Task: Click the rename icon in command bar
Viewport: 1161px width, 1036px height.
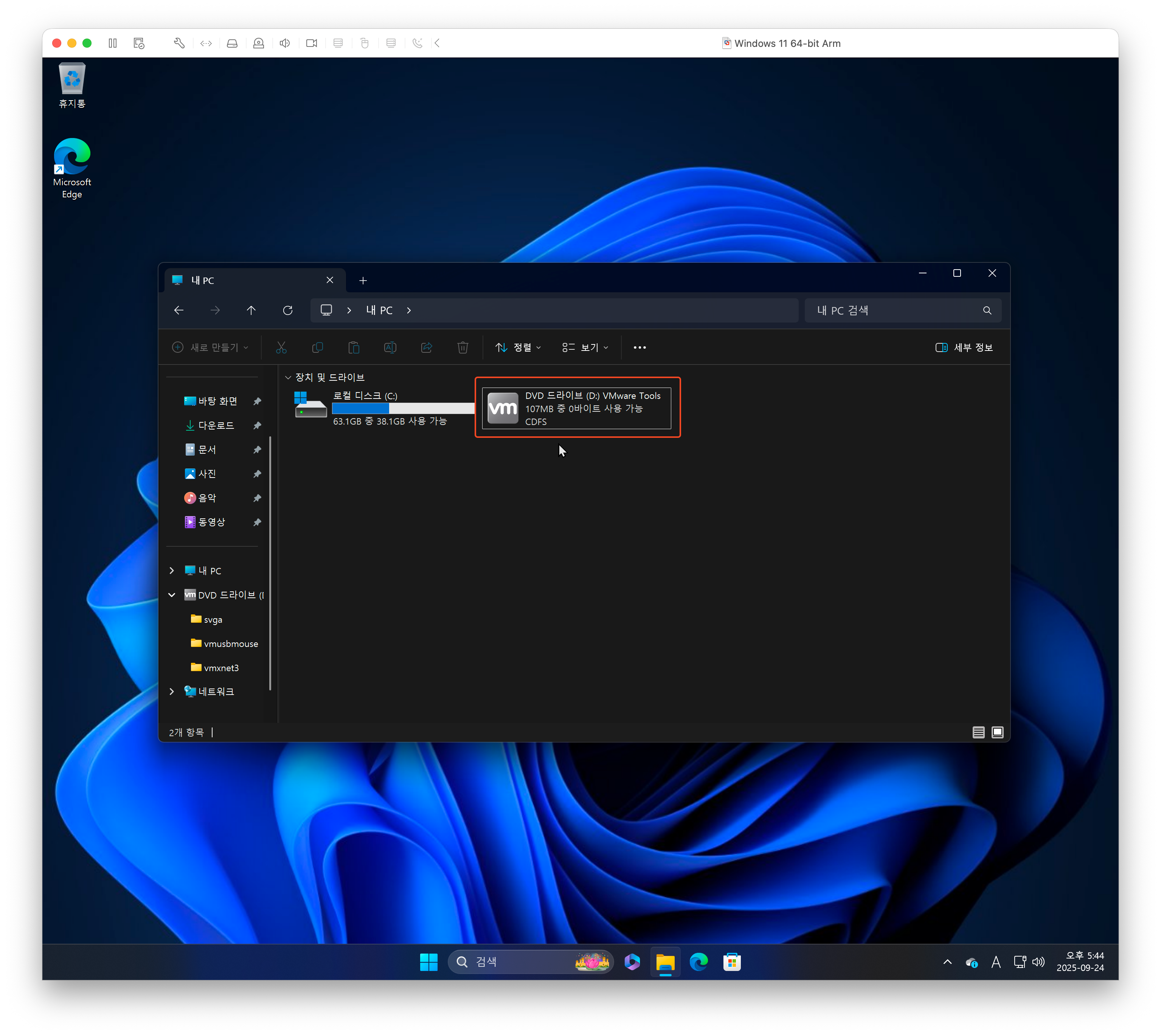Action: coord(390,347)
